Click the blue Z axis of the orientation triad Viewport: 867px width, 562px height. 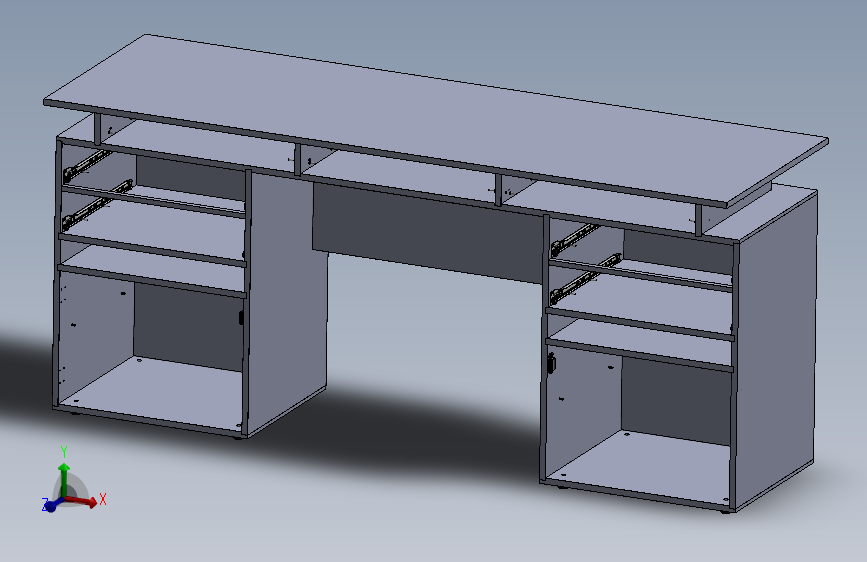tap(51, 504)
